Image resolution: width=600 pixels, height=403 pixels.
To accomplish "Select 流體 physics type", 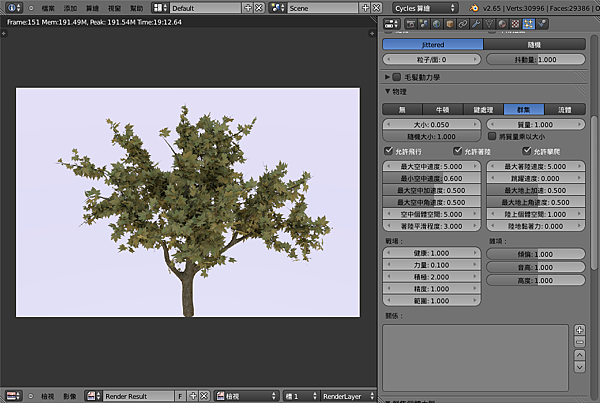I will (x=565, y=109).
